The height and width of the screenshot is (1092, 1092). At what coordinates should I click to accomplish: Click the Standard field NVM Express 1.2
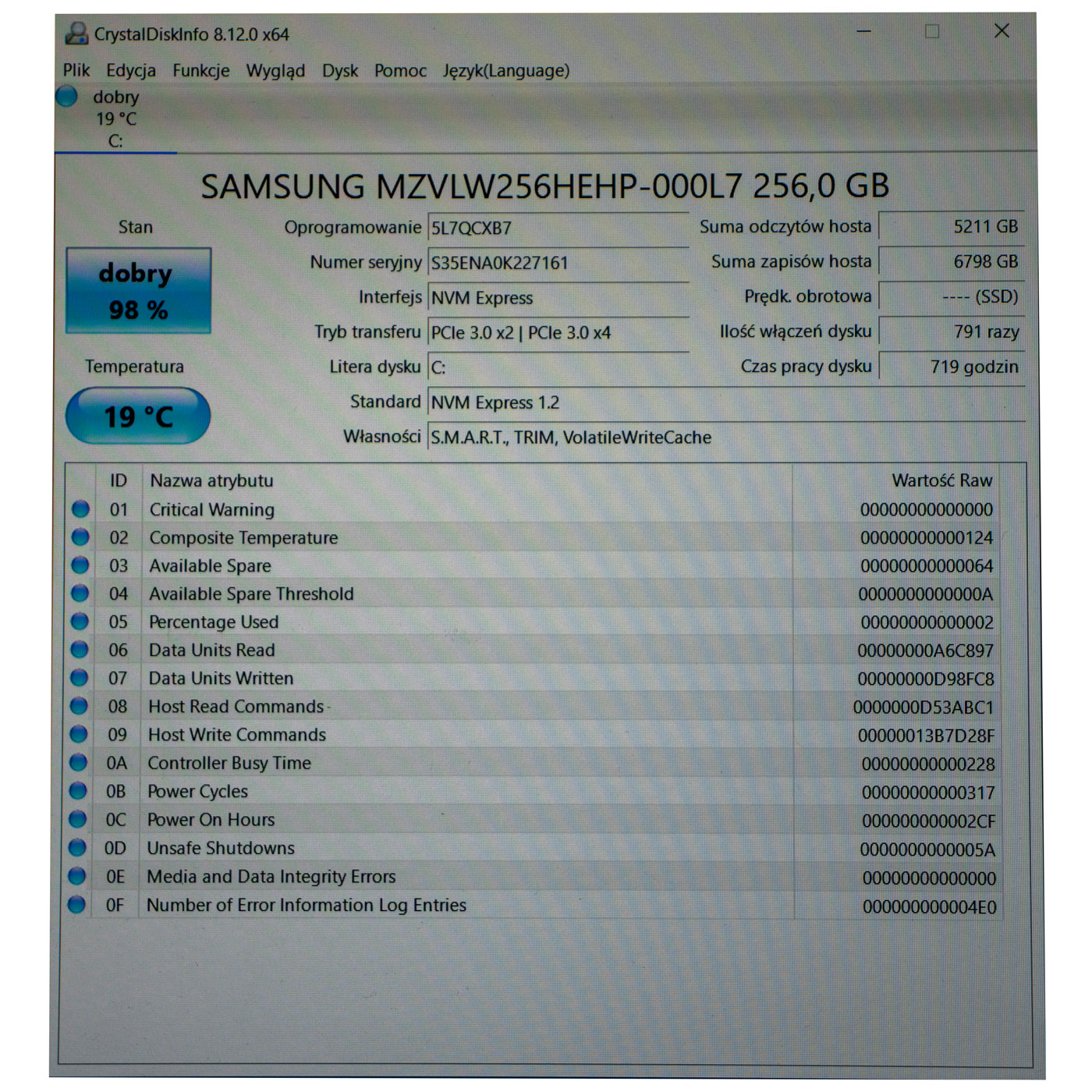[x=727, y=402]
